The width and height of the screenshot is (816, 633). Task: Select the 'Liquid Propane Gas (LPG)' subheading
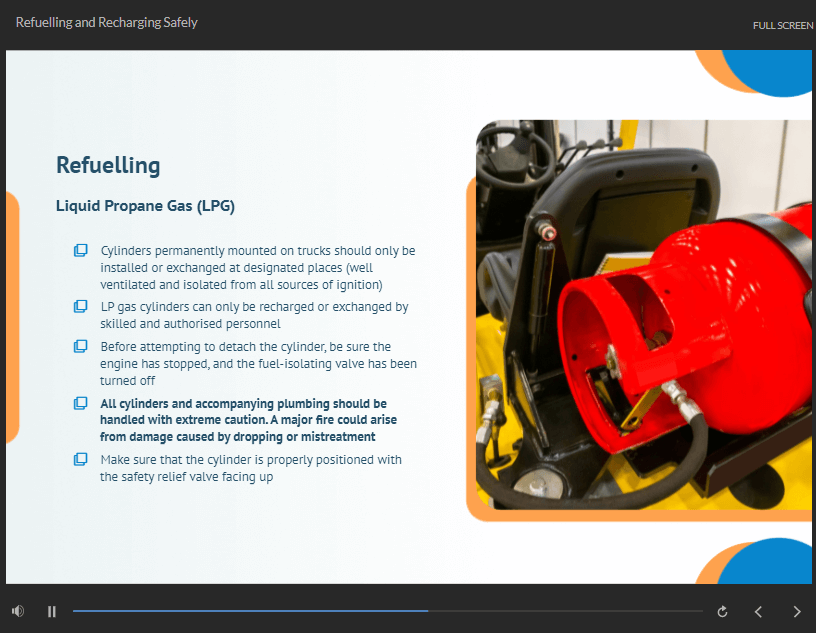145,206
